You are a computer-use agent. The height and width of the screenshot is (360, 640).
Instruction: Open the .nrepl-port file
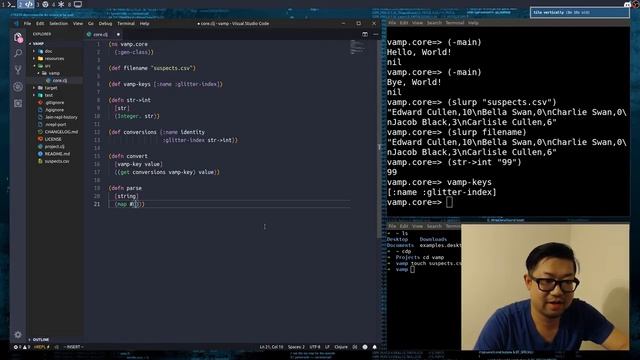pyautogui.click(x=56, y=124)
